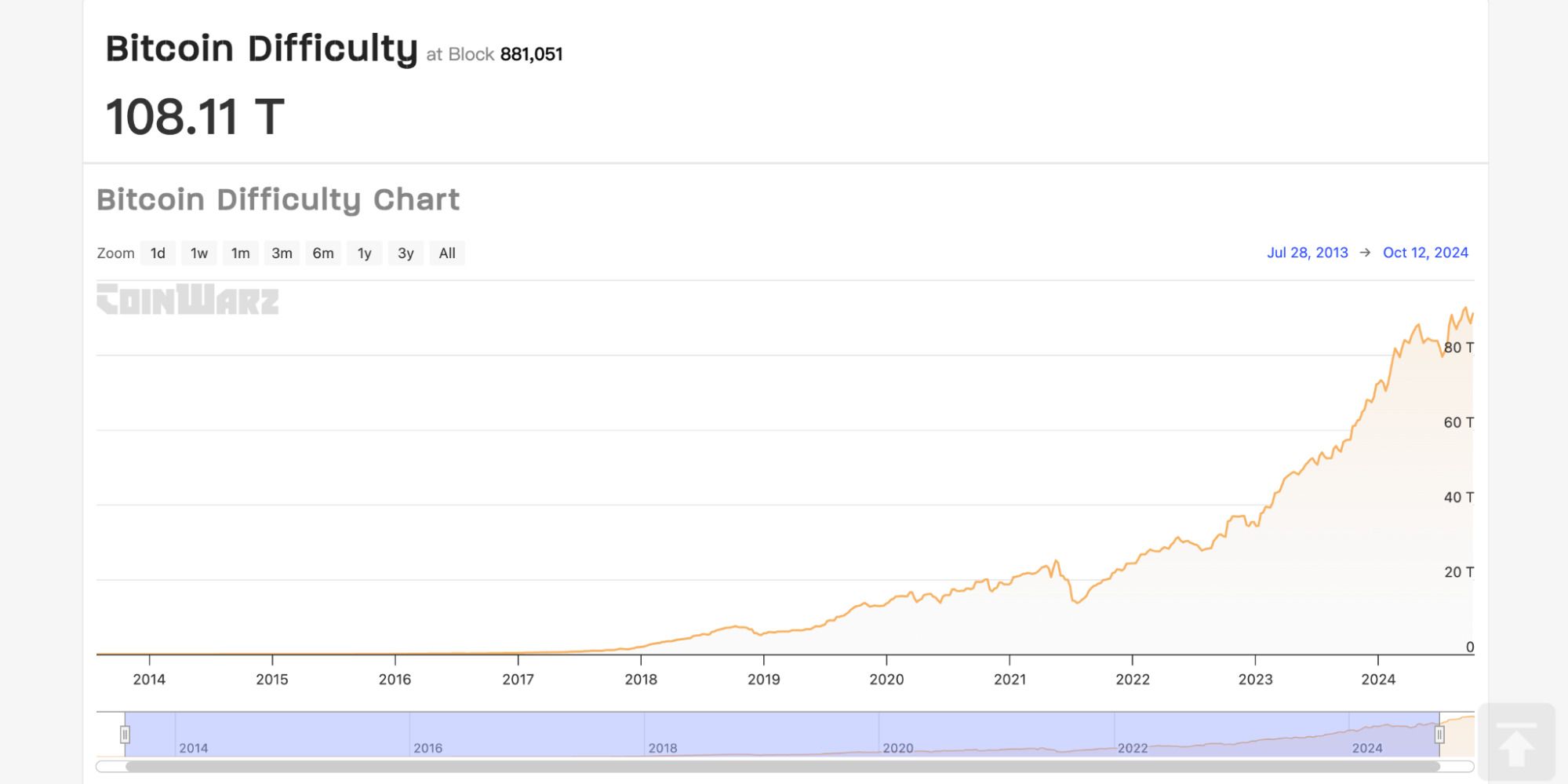
Task: Click the left range navigator handle
Action: coord(125,735)
